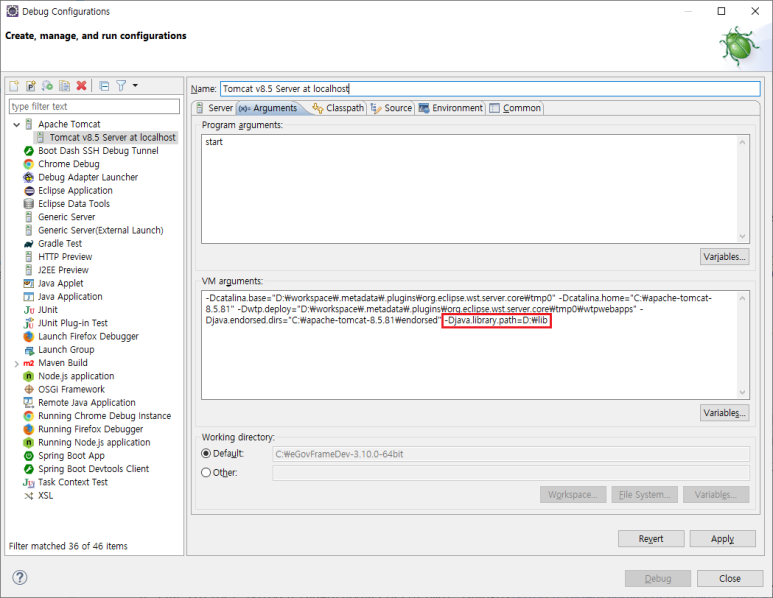Select the Spring Boot App icon
Screen dimensions: 773x598
(29, 456)
